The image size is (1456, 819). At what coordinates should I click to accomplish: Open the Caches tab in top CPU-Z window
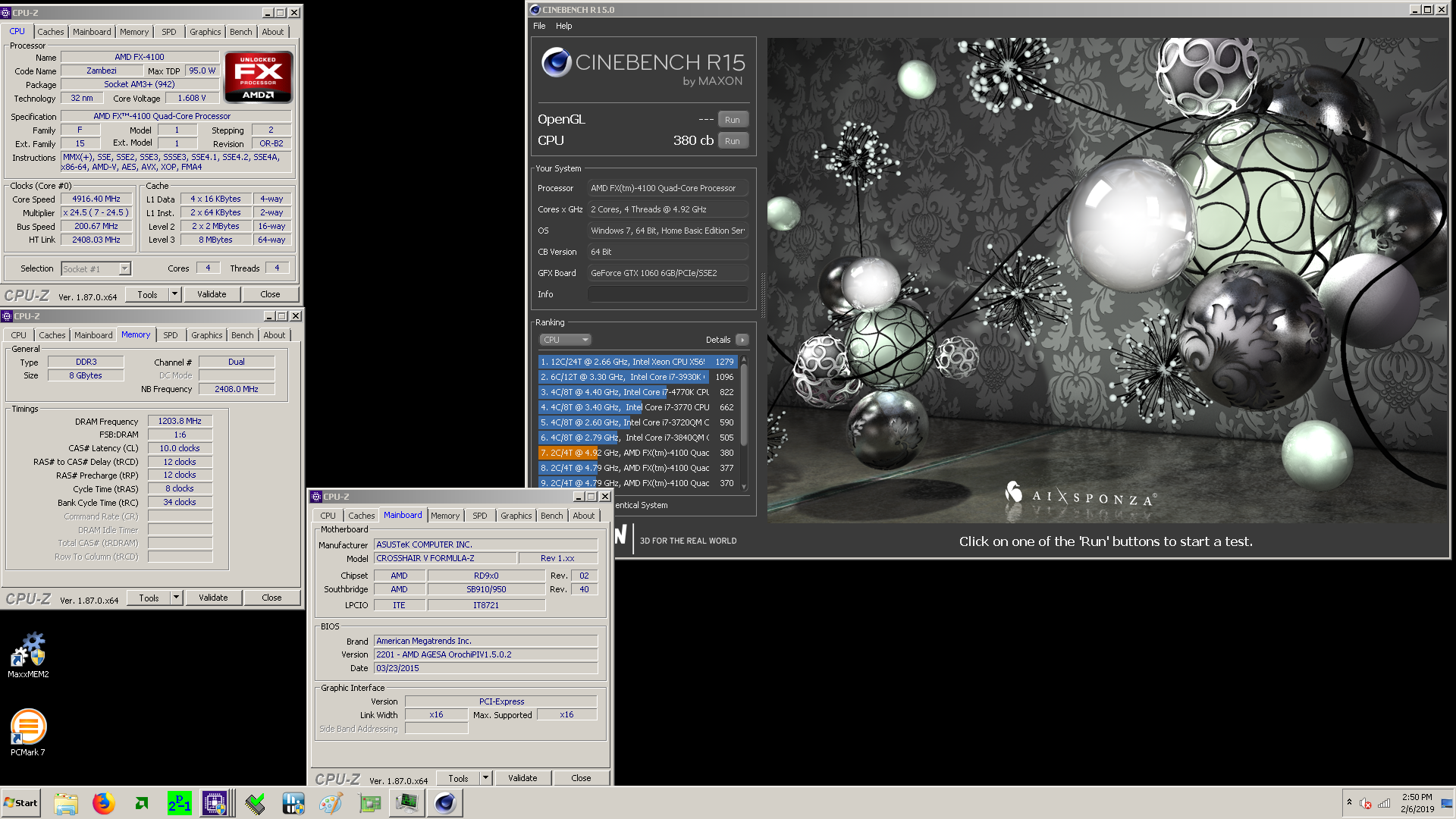[x=51, y=32]
